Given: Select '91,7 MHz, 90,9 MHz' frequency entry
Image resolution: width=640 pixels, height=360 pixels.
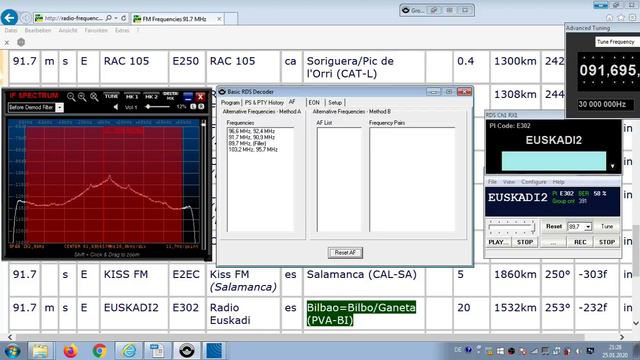Looking at the screenshot, I should click(252, 138).
